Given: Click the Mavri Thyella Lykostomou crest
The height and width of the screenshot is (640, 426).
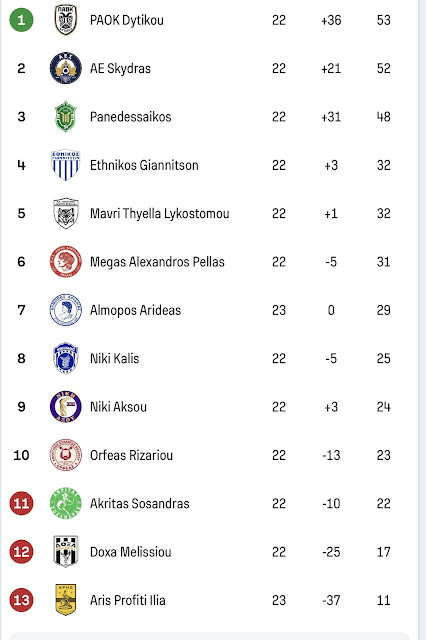Looking at the screenshot, I should pyautogui.click(x=66, y=213).
